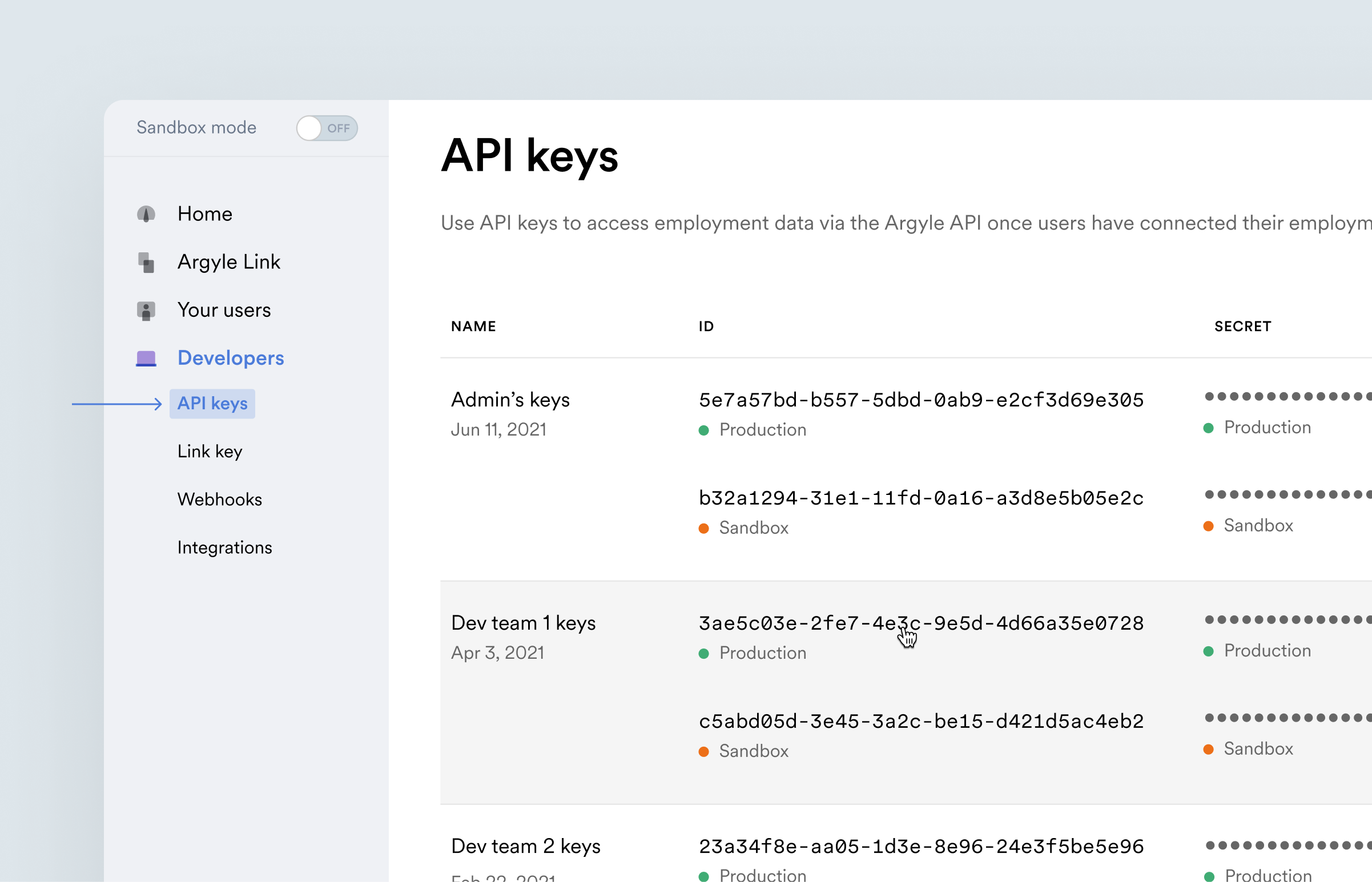1372x882 pixels.
Task: Click Dev team 1 sandbox ID c5abd05d
Action: pos(920,722)
